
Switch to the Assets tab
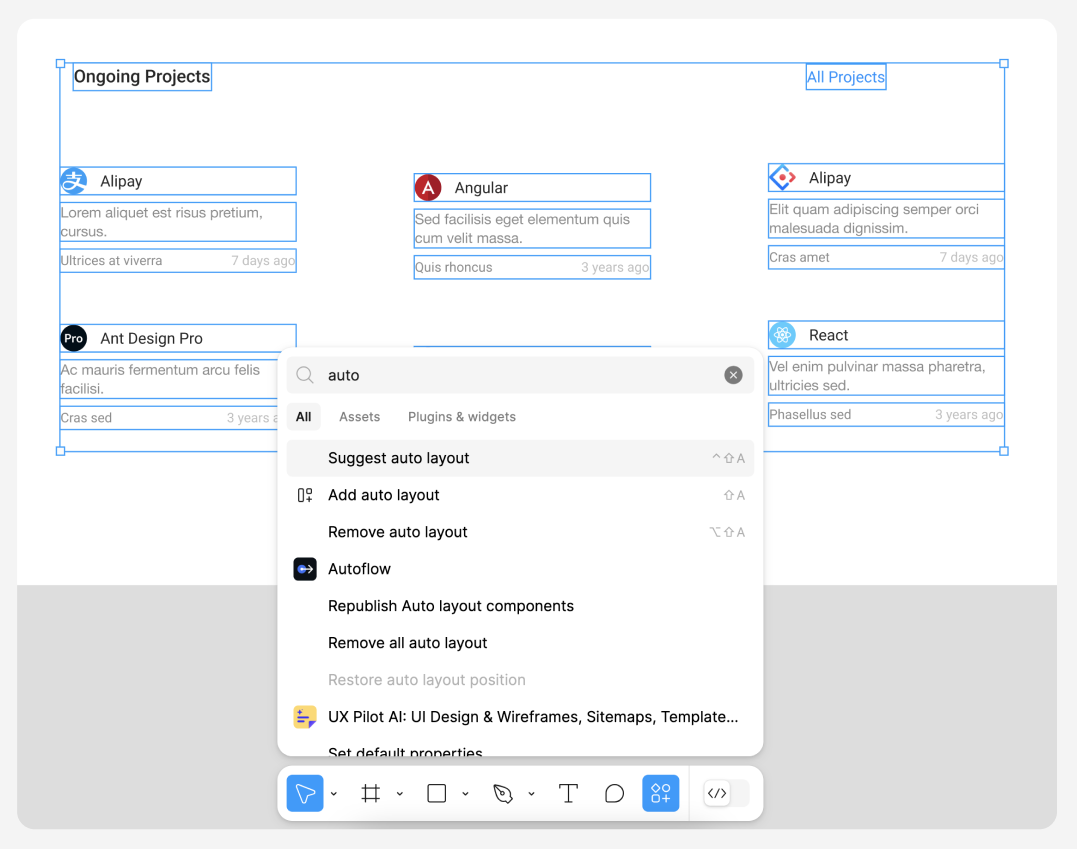coord(359,417)
